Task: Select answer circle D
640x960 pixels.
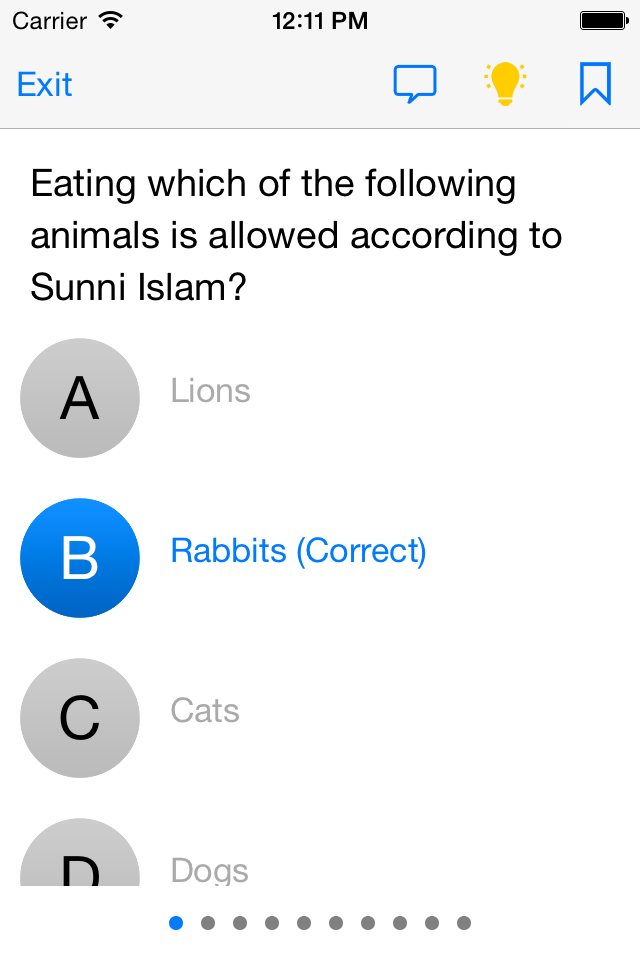Action: pyautogui.click(x=80, y=858)
